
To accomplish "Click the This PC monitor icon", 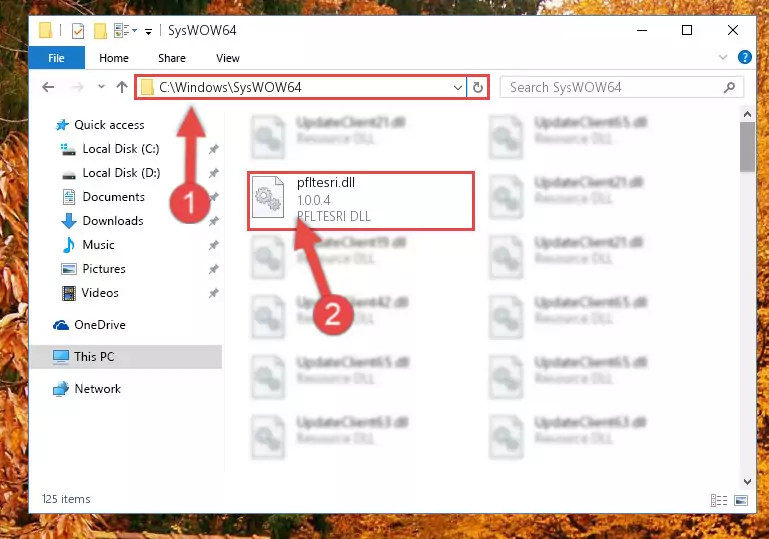I will 61,357.
